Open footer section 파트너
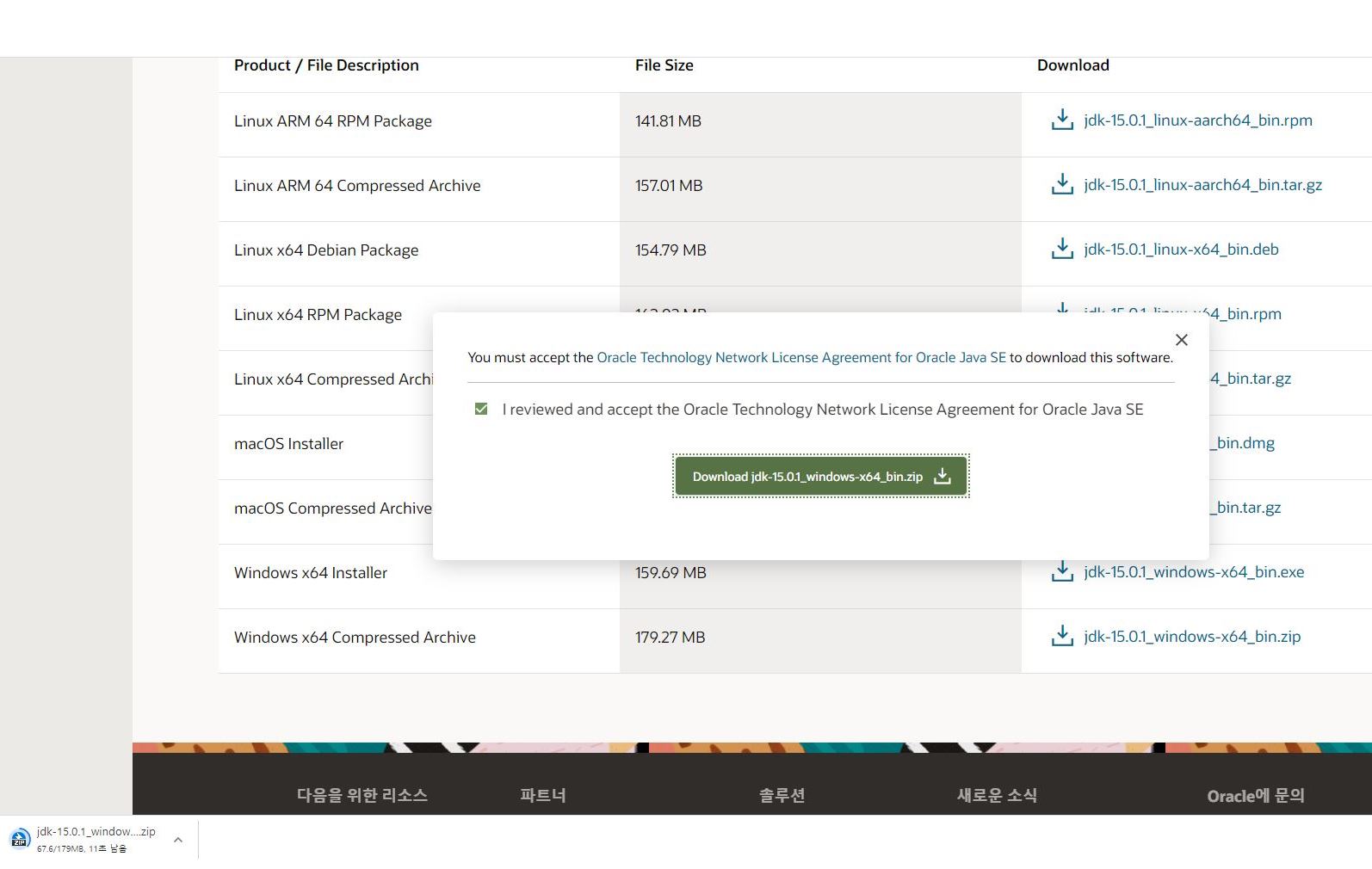 [543, 795]
